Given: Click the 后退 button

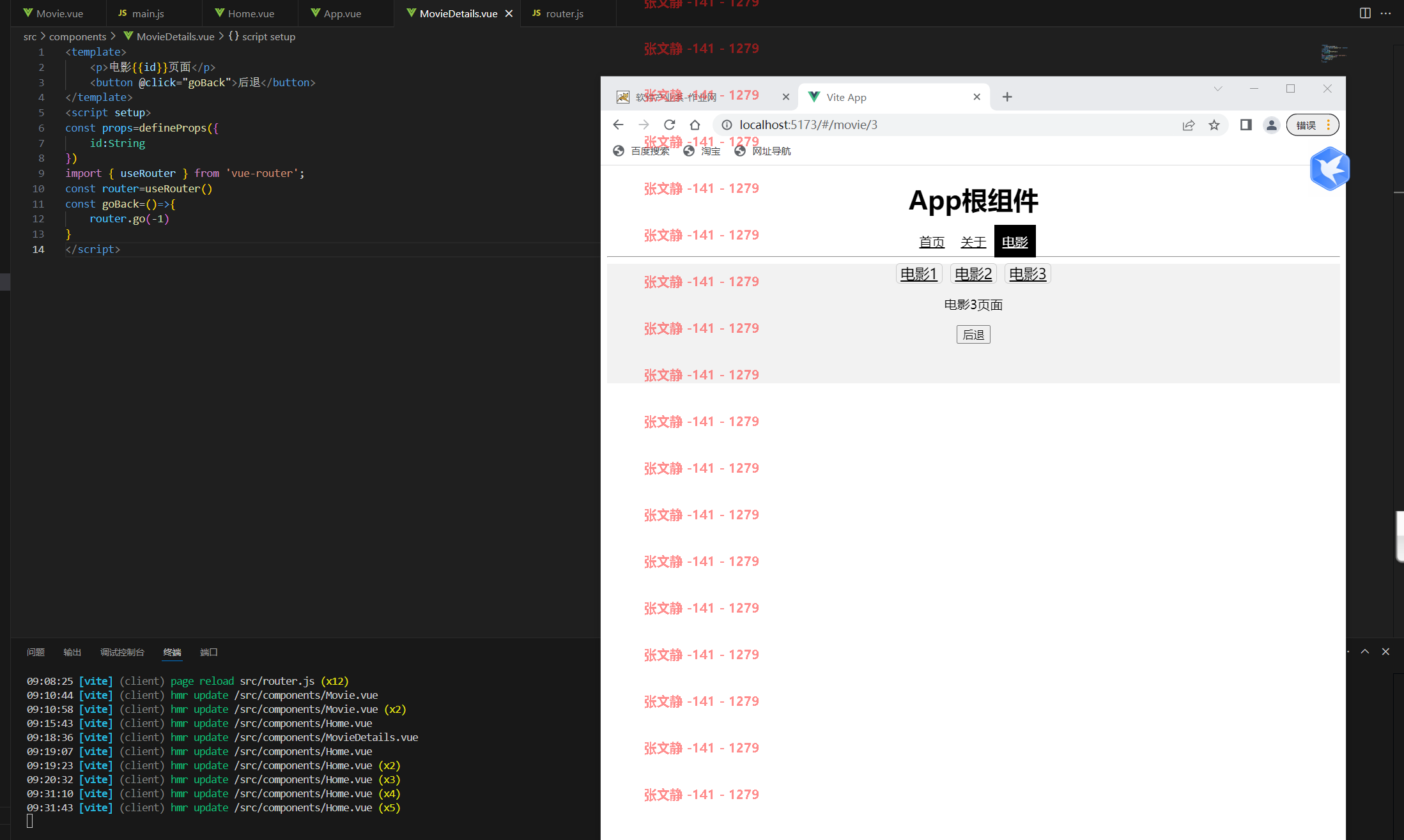Looking at the screenshot, I should click(x=973, y=335).
